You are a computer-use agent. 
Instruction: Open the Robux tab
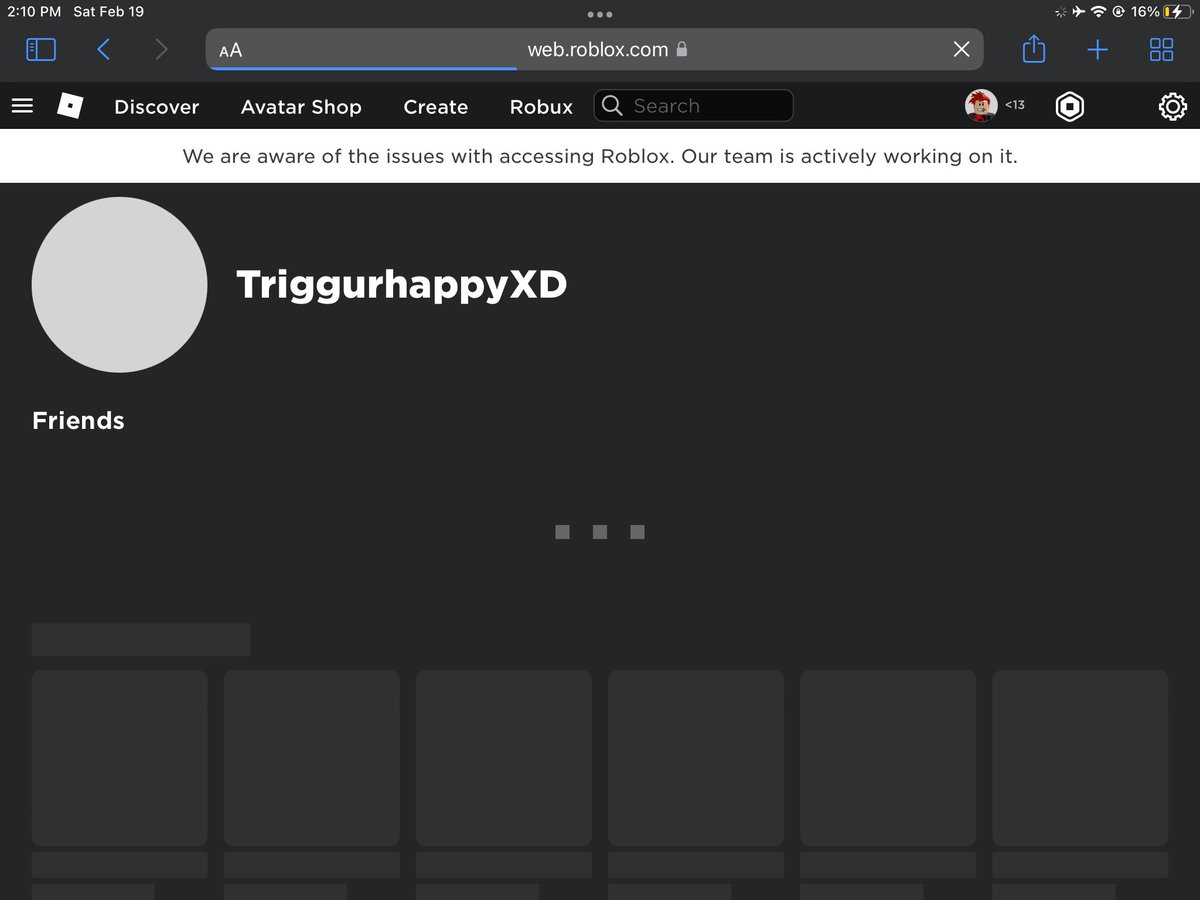541,107
